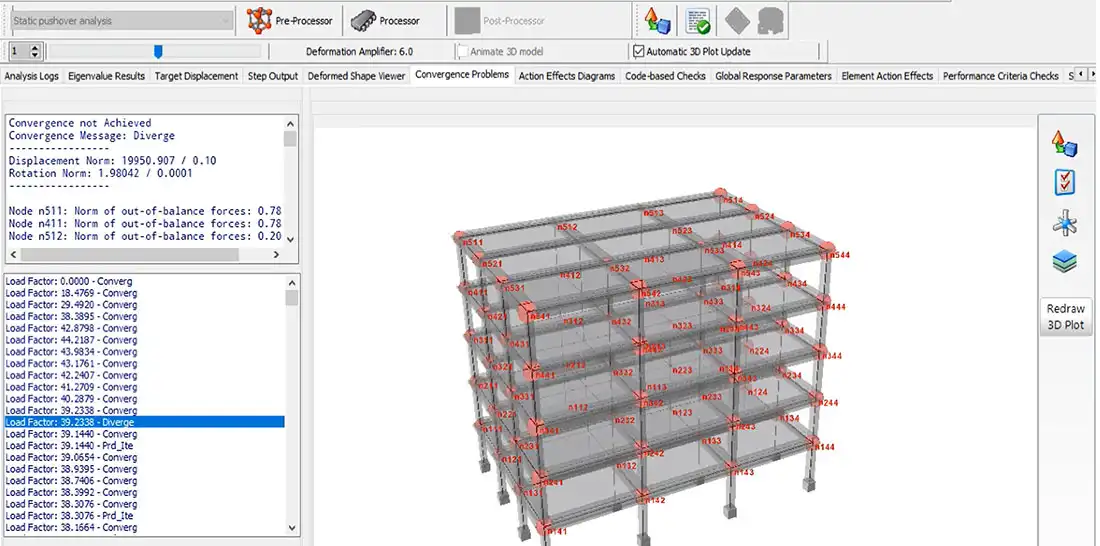Click load factor list scroll-down arrow
The height and width of the screenshot is (546, 1100).
pos(293,528)
